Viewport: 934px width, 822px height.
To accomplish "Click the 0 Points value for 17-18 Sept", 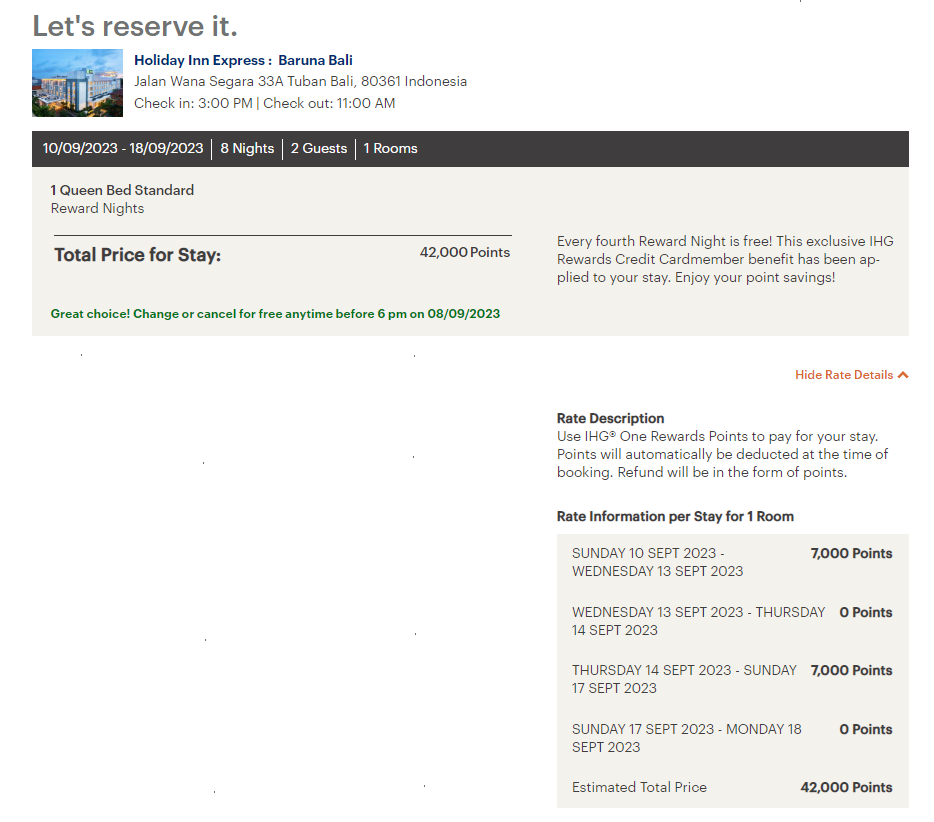I will 865,729.
